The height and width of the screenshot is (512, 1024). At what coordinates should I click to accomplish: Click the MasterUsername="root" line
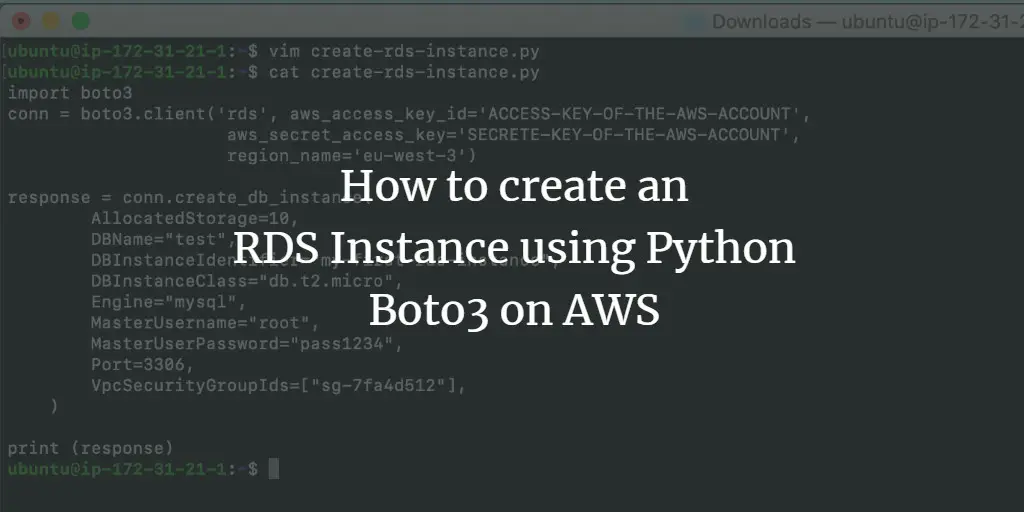[205, 323]
